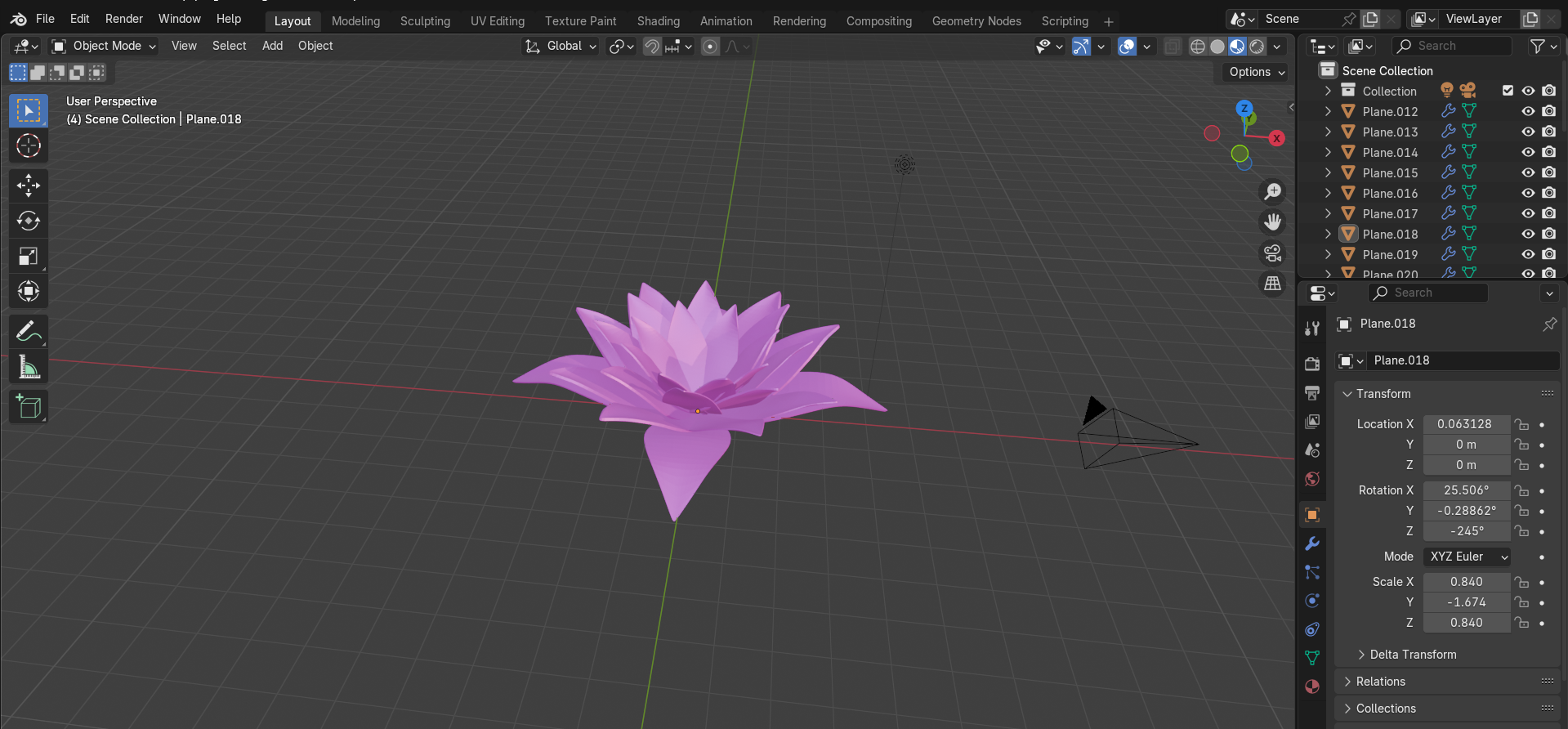Choose the Add Cube tool

coord(29,407)
